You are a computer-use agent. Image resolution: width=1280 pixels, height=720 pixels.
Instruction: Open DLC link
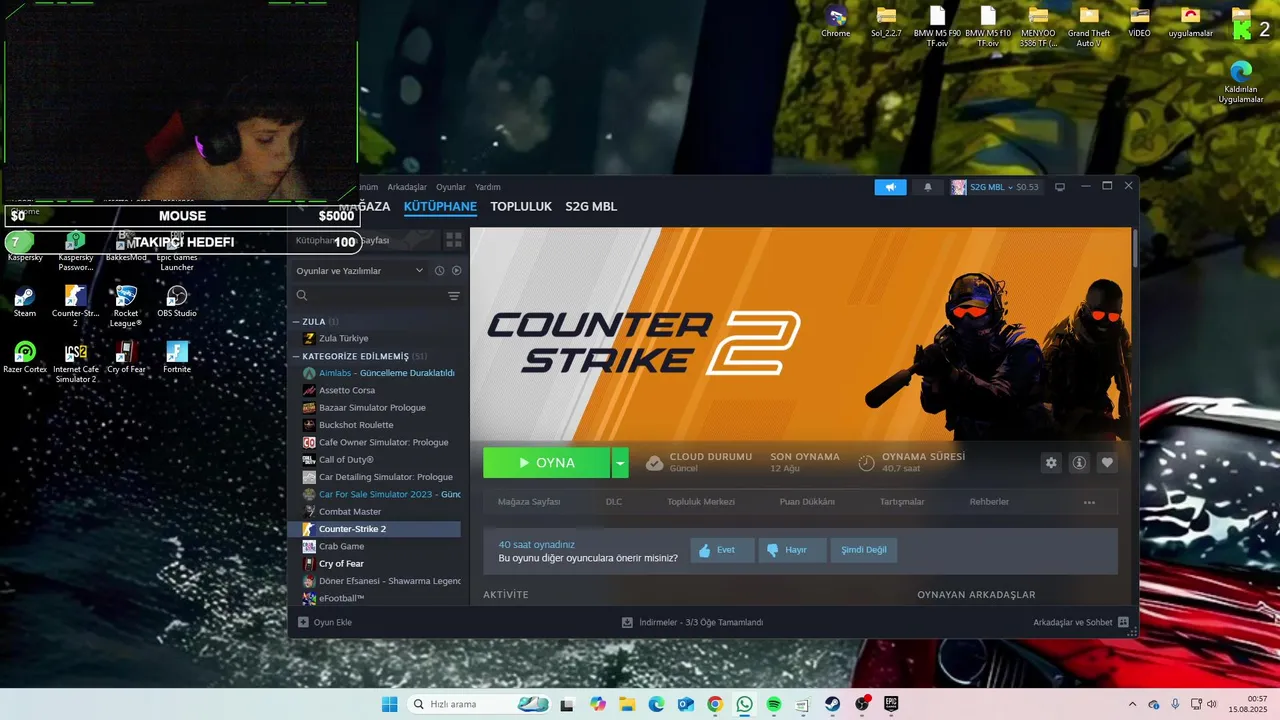pyautogui.click(x=614, y=502)
